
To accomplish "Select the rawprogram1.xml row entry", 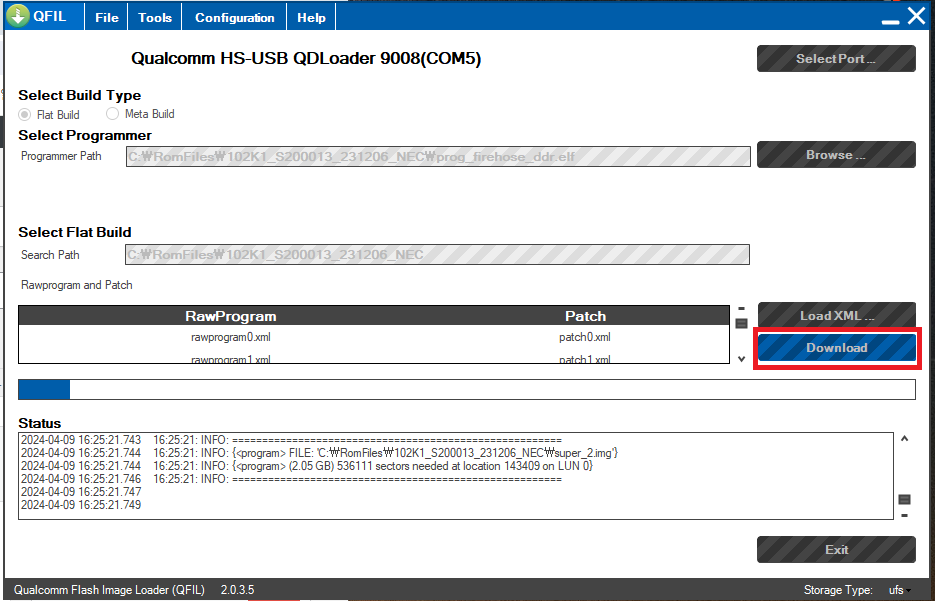I will point(231,359).
